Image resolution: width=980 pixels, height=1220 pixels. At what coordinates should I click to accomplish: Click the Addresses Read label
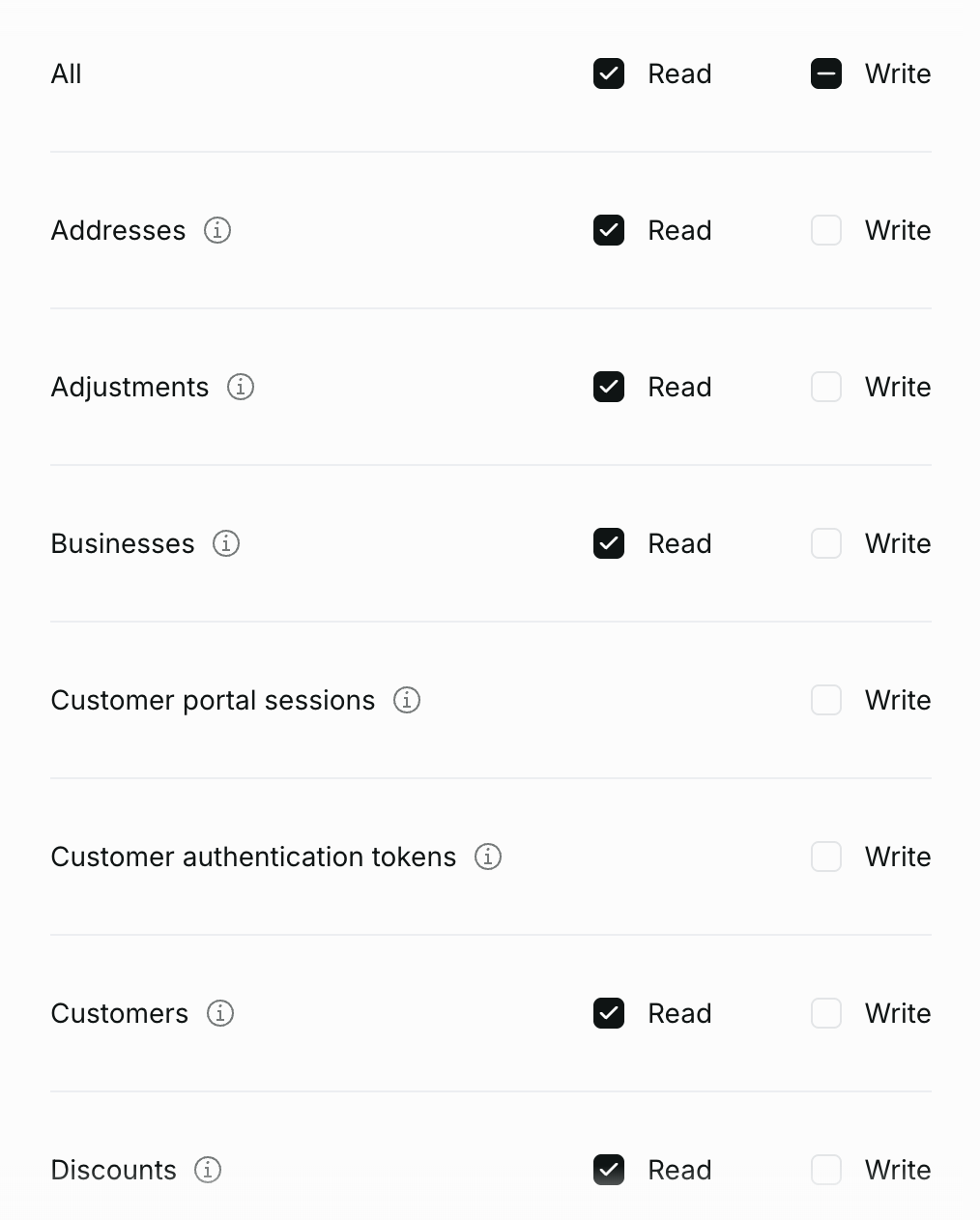679,230
